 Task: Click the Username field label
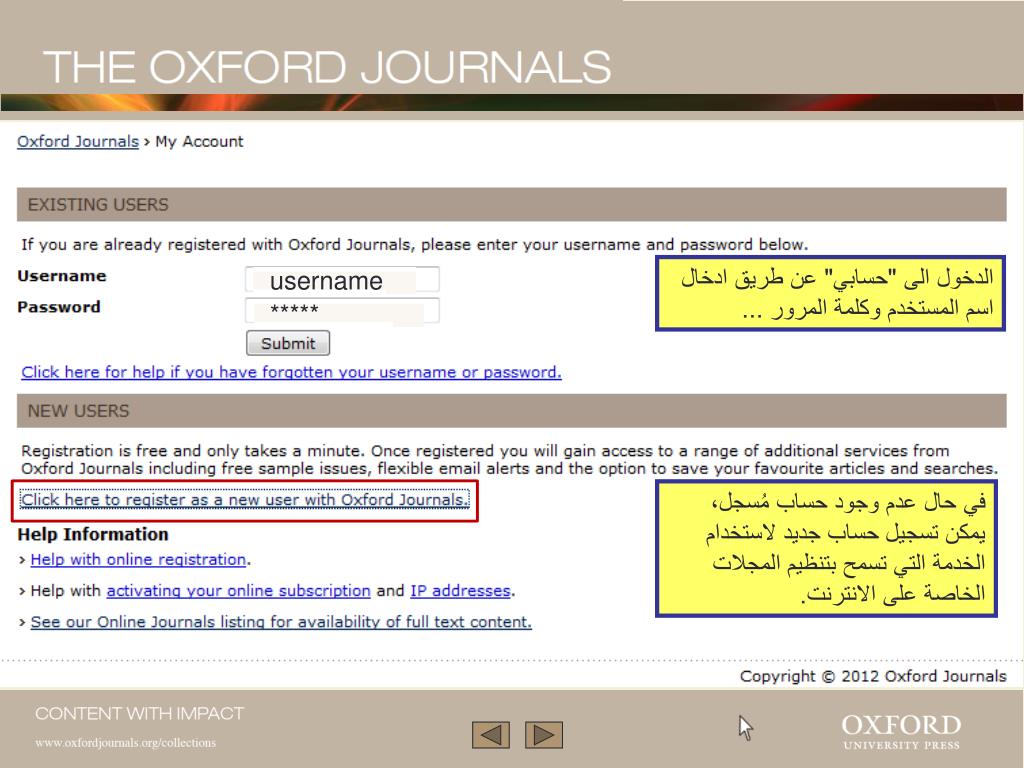[x=62, y=276]
